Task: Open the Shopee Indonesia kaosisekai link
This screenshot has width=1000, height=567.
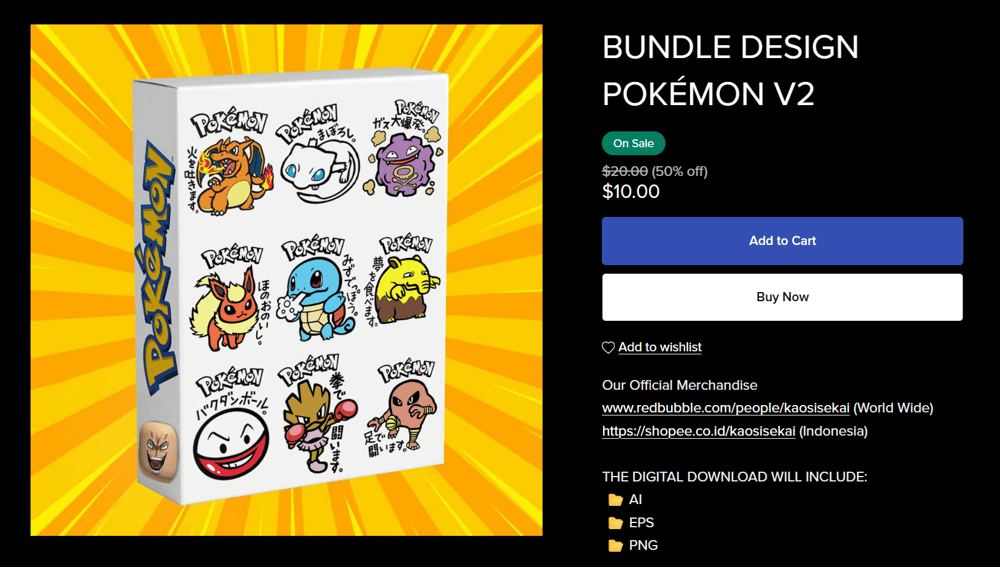Action: pyautogui.click(x=698, y=431)
